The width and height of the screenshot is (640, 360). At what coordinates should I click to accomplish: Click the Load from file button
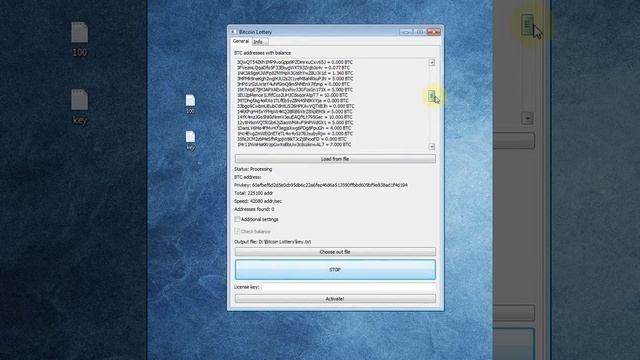coord(335,159)
